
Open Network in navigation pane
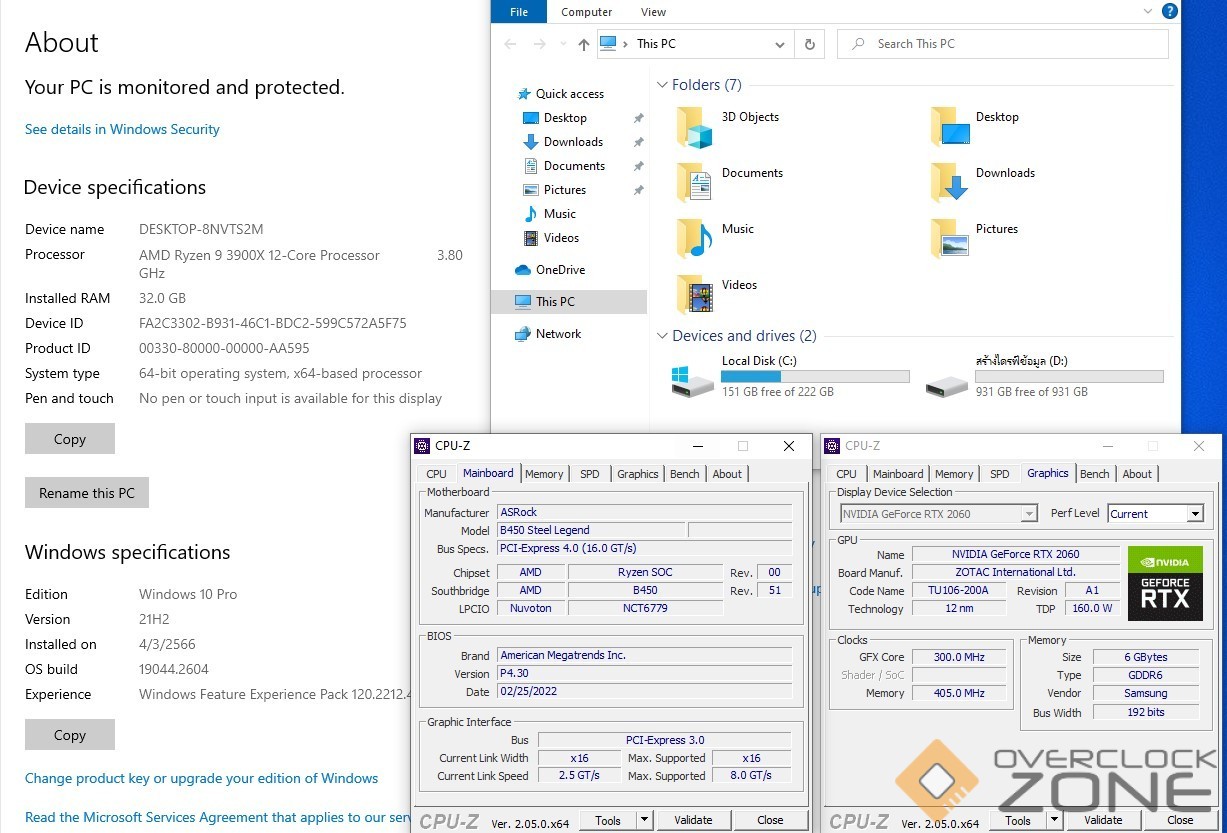pyautogui.click(x=558, y=334)
